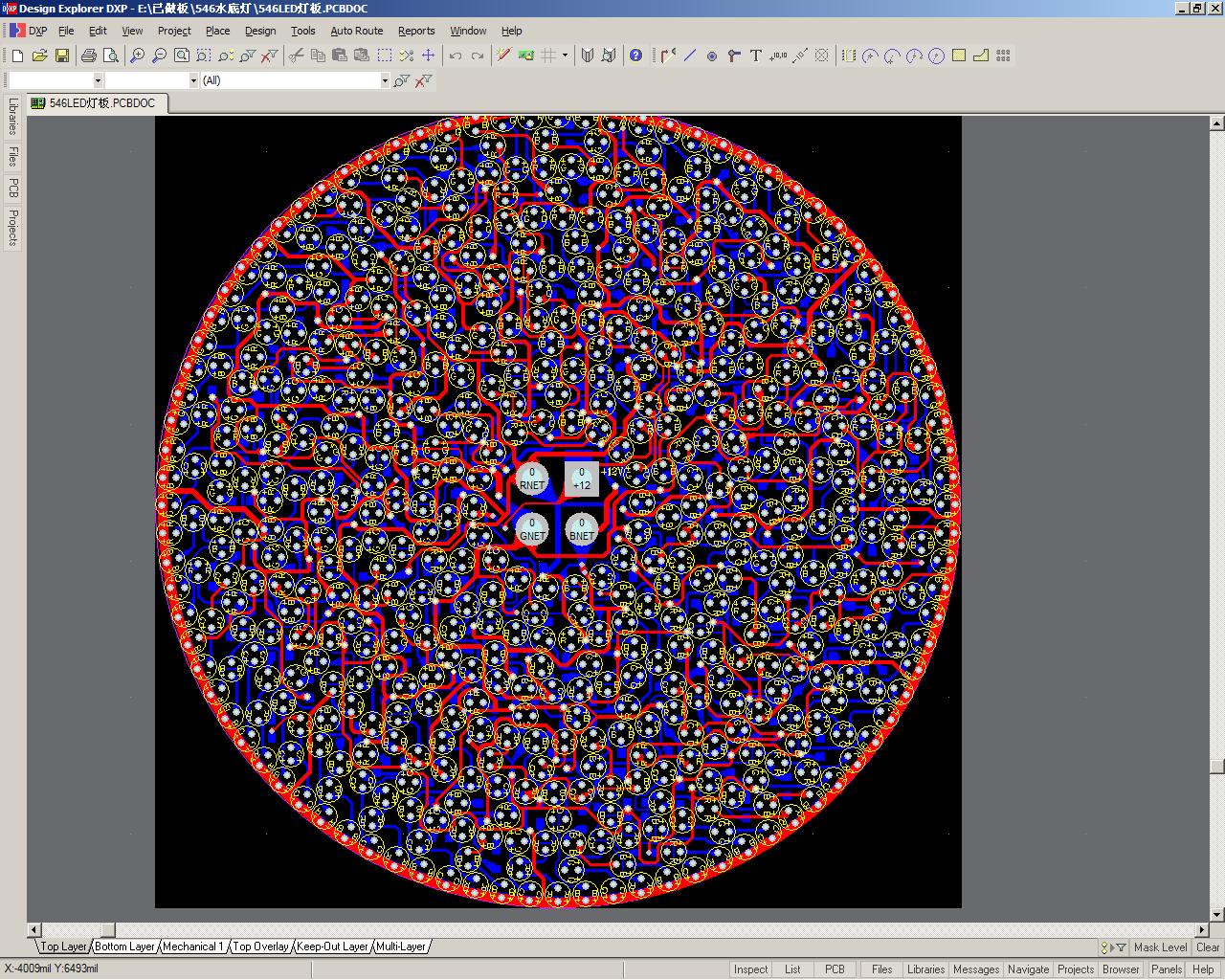Open the grid settings dropdown arrow
The height and width of the screenshot is (980, 1225).
click(x=565, y=56)
